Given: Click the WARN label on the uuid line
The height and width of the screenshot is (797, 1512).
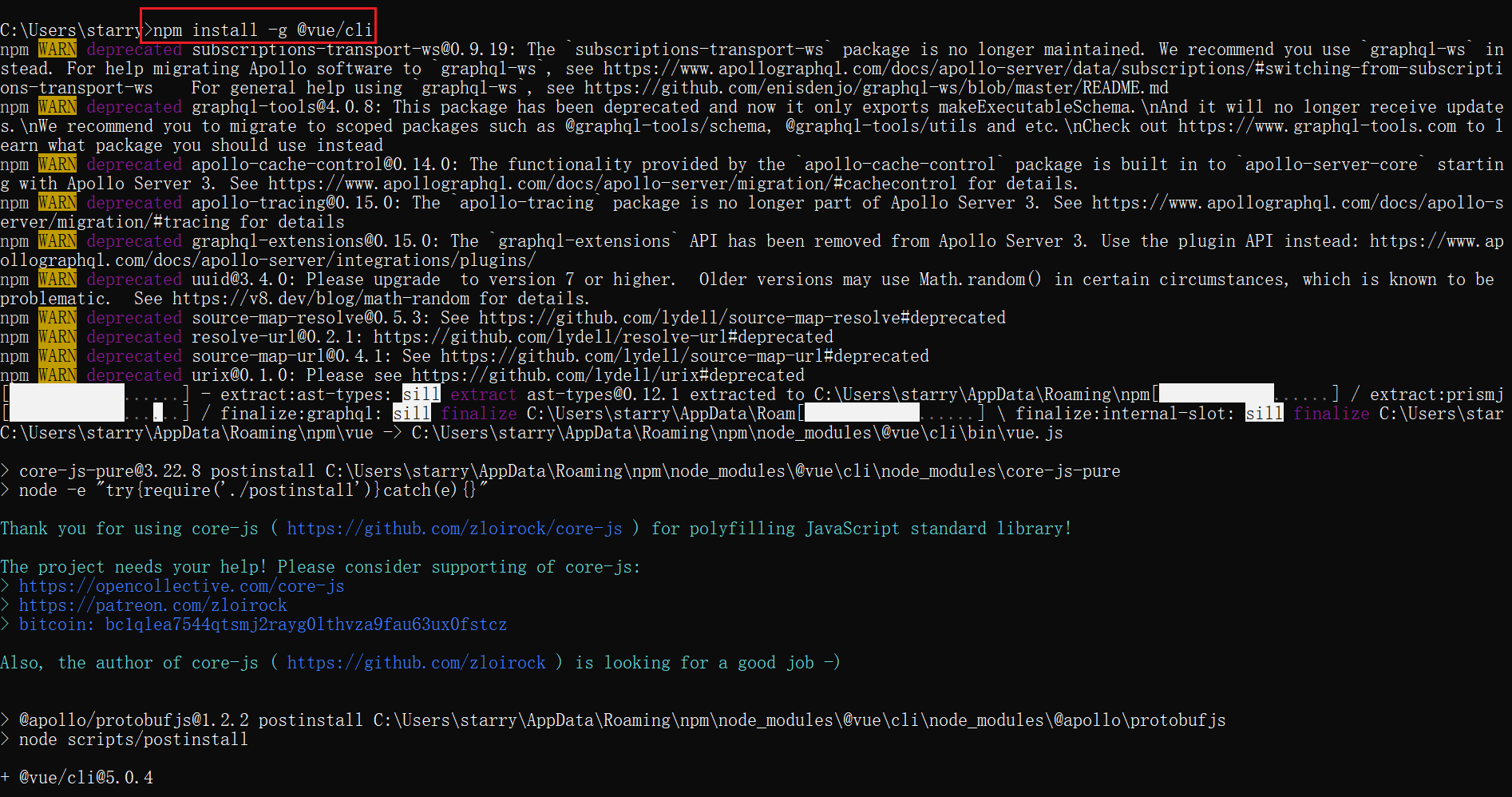Looking at the screenshot, I should [57, 280].
